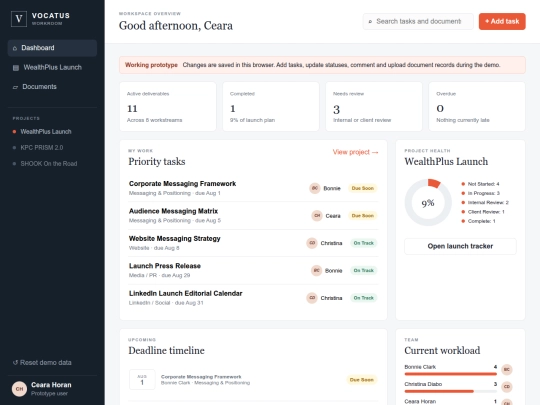
Task: Click the Aug 1 date badge
Action: pyautogui.click(x=142, y=380)
